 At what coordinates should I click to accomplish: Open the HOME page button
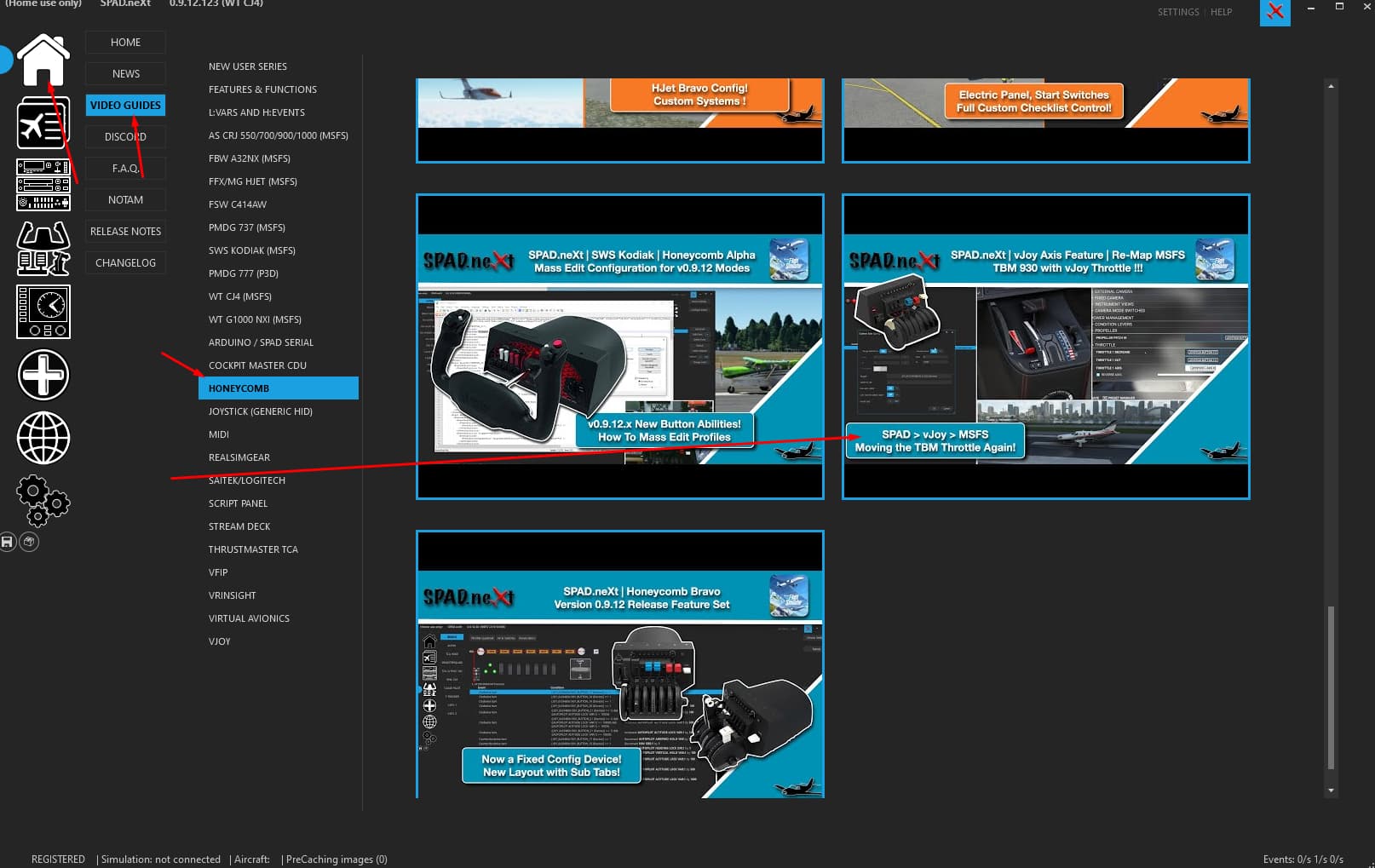(125, 43)
